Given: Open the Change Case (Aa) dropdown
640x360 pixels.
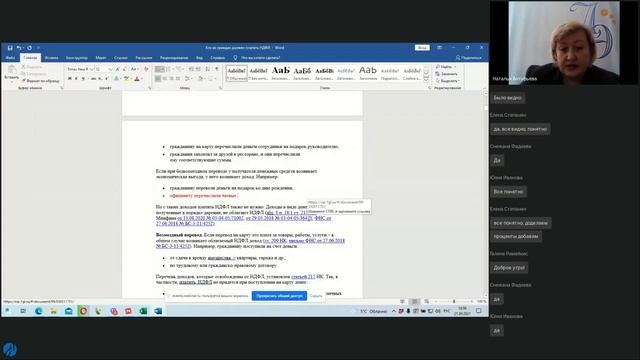Looking at the screenshot, I should coord(134,69).
